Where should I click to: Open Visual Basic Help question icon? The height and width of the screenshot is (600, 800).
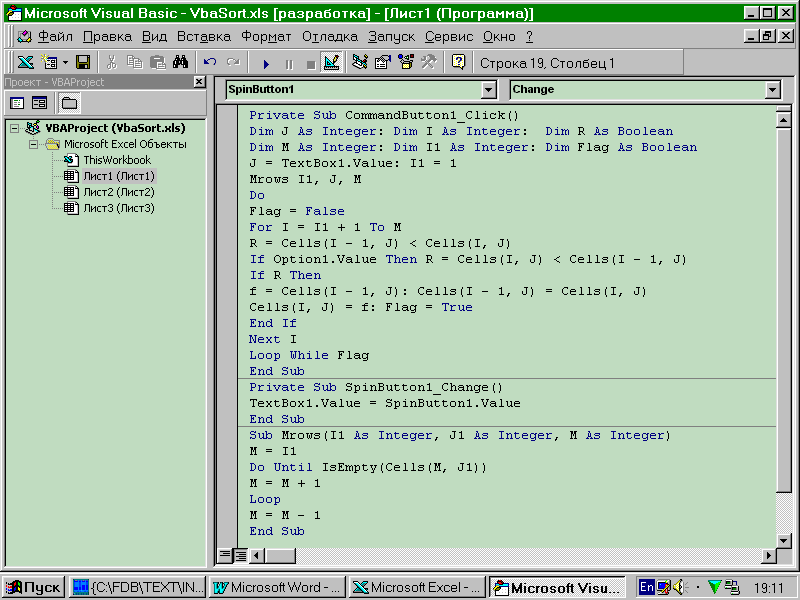(x=459, y=63)
